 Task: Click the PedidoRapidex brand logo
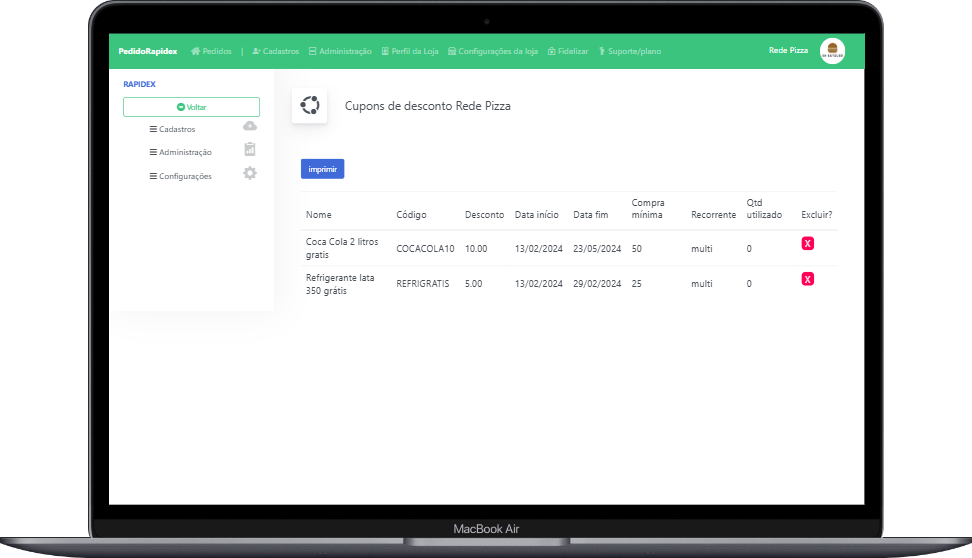click(147, 51)
